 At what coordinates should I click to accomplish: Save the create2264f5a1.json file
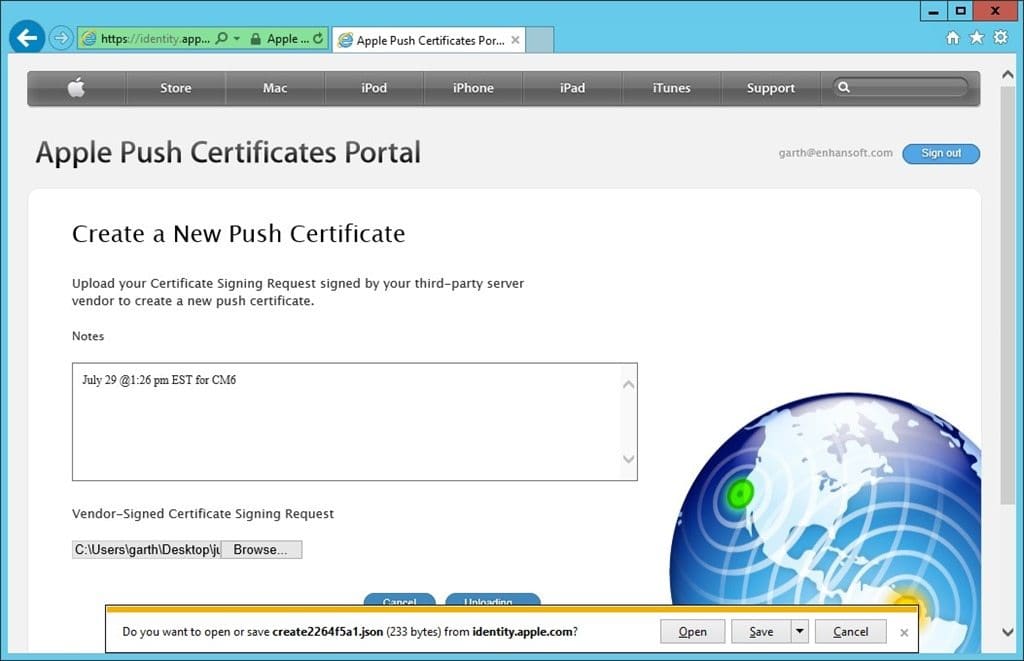pyautogui.click(x=761, y=632)
